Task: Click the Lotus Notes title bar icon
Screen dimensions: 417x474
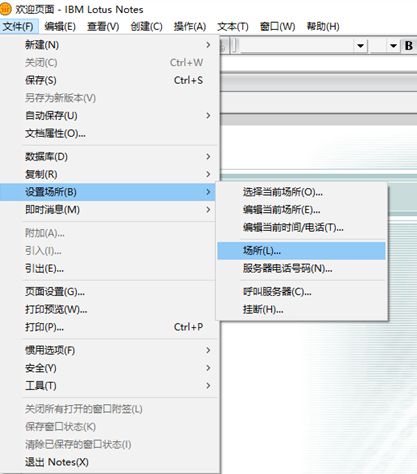Action: pyautogui.click(x=6, y=9)
